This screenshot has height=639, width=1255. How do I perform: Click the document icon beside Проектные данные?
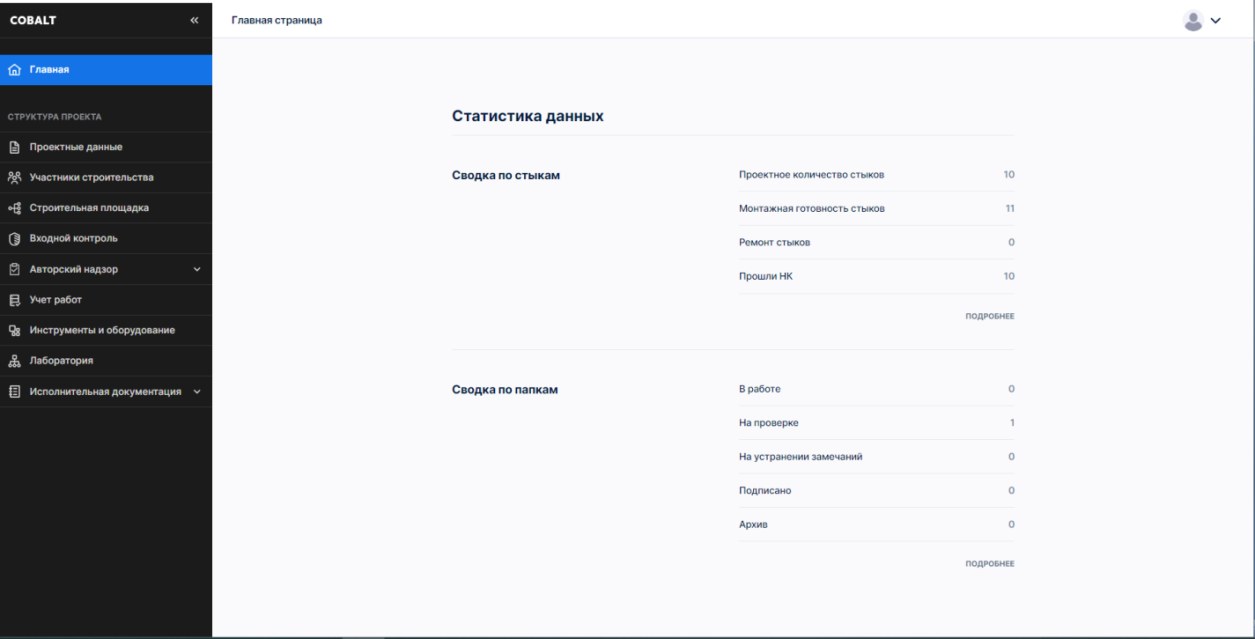14,147
